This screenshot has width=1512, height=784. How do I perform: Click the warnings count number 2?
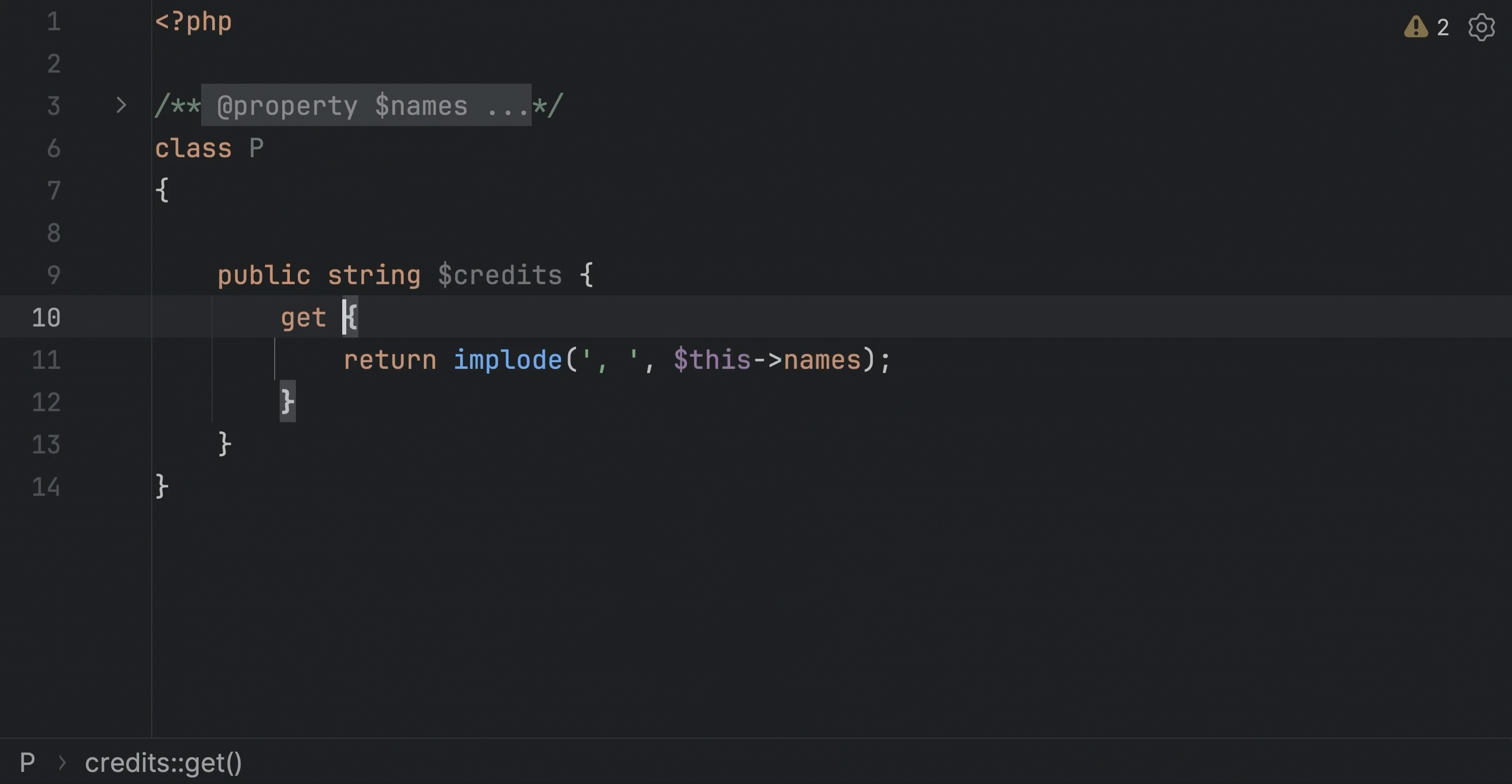[1443, 28]
